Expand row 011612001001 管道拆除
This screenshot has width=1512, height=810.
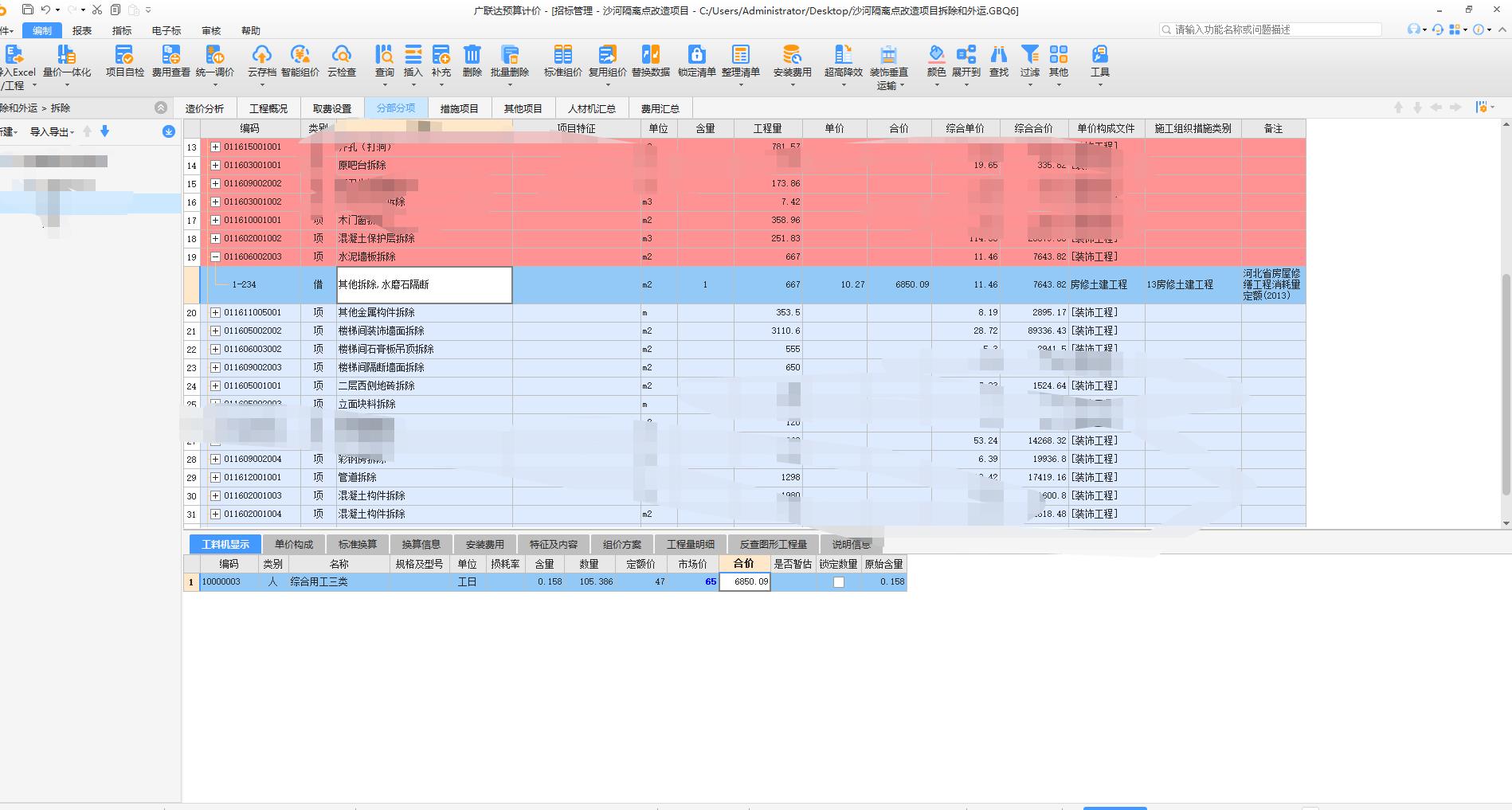215,477
